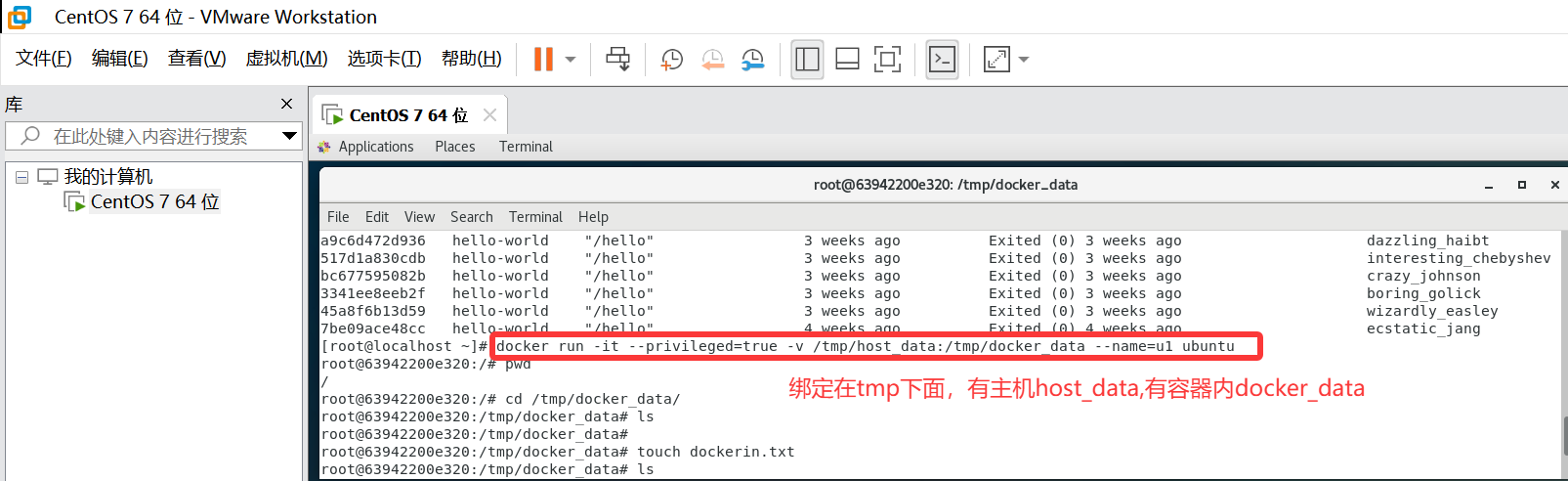Toggle the thumbnail bar view
Viewport: 1568px width, 481px height.
[x=847, y=59]
